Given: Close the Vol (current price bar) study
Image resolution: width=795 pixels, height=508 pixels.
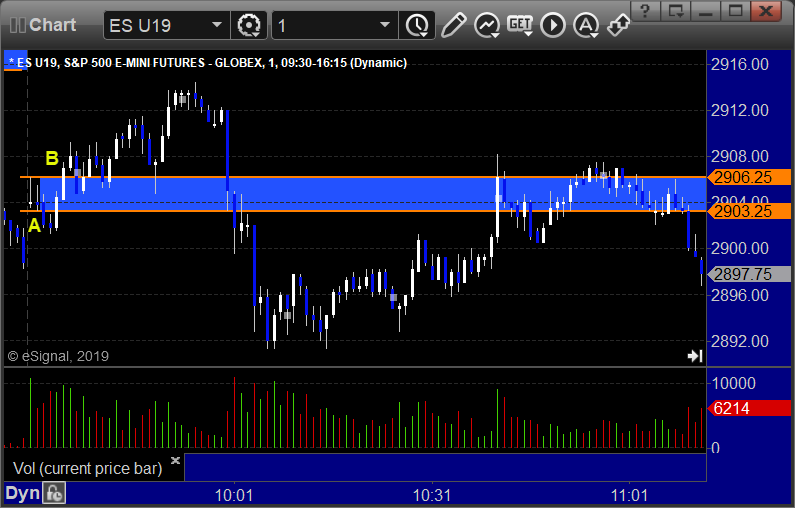Looking at the screenshot, I should click(175, 460).
